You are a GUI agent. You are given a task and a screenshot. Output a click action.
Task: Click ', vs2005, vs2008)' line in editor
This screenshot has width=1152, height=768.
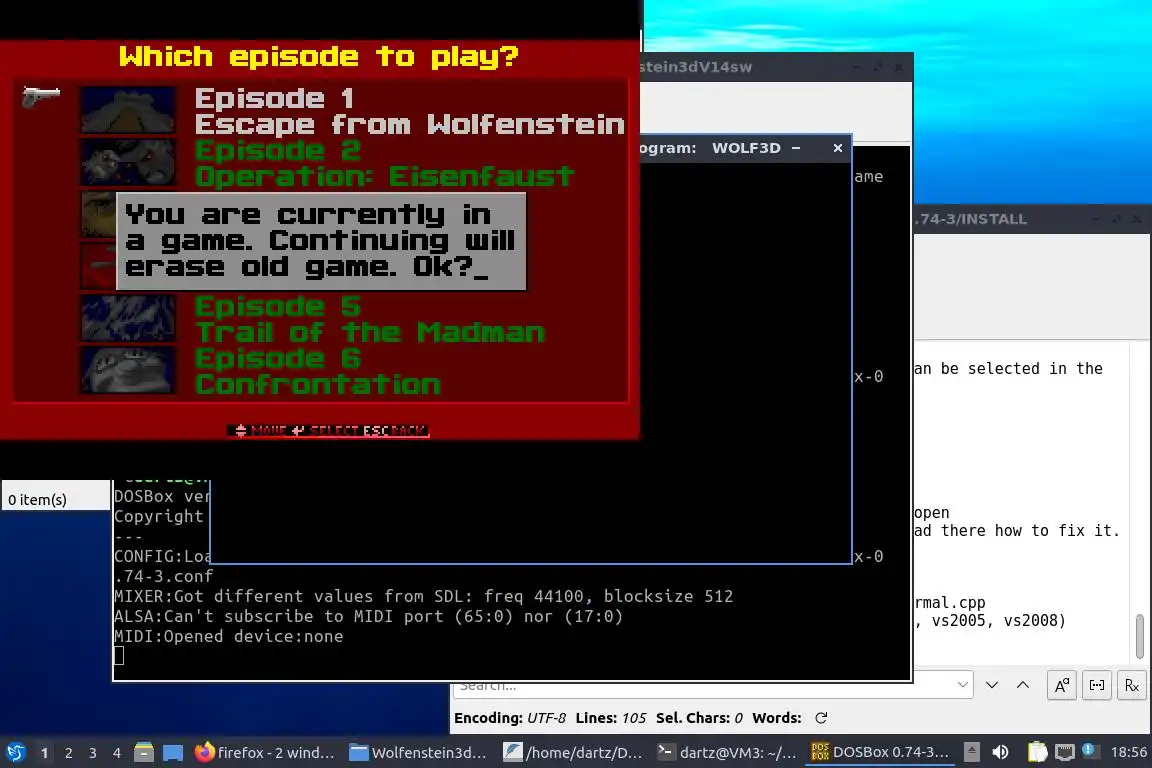(x=990, y=620)
